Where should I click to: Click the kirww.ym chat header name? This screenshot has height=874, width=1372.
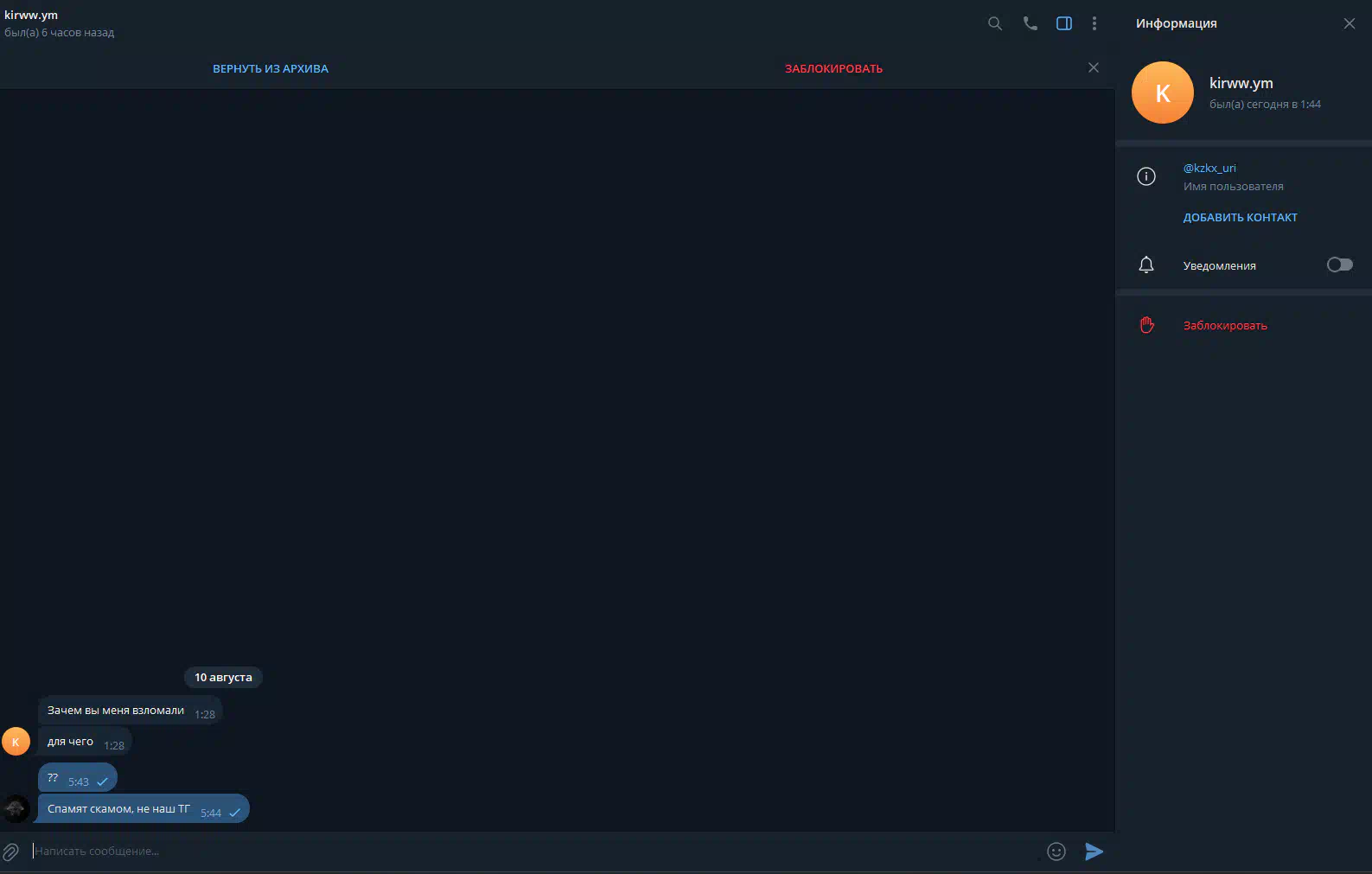(31, 15)
